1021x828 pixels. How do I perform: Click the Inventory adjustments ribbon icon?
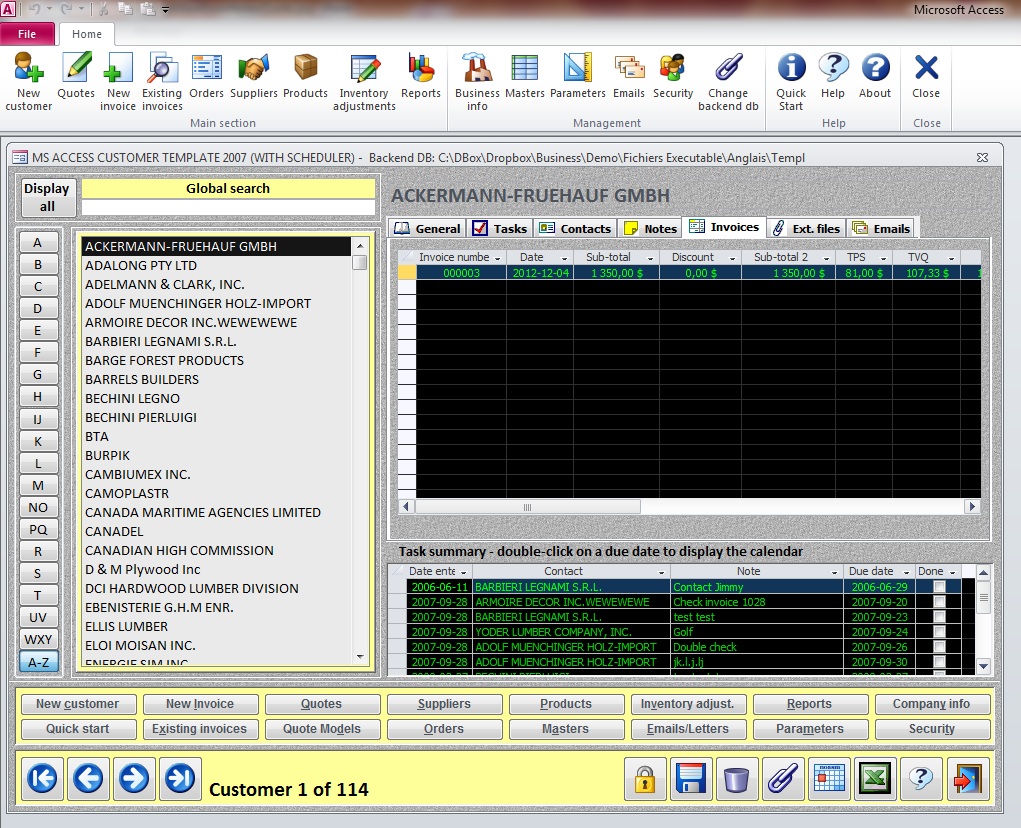click(x=364, y=80)
